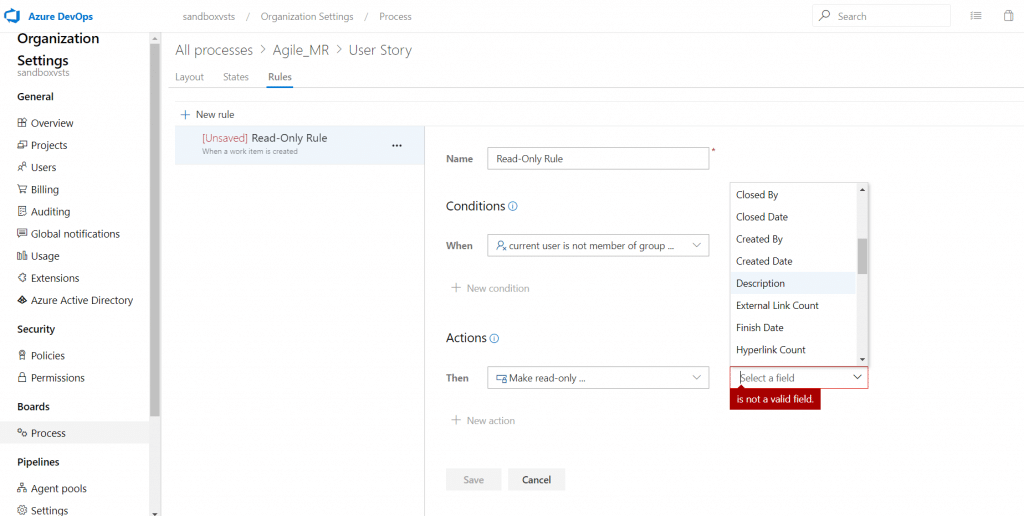Click the plus icon beside New rule
This screenshot has width=1024, height=516.
[185, 114]
